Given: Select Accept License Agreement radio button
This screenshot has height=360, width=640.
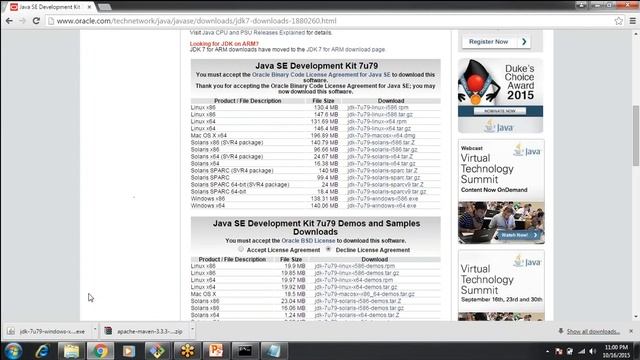Looking at the screenshot, I should [241, 249].
